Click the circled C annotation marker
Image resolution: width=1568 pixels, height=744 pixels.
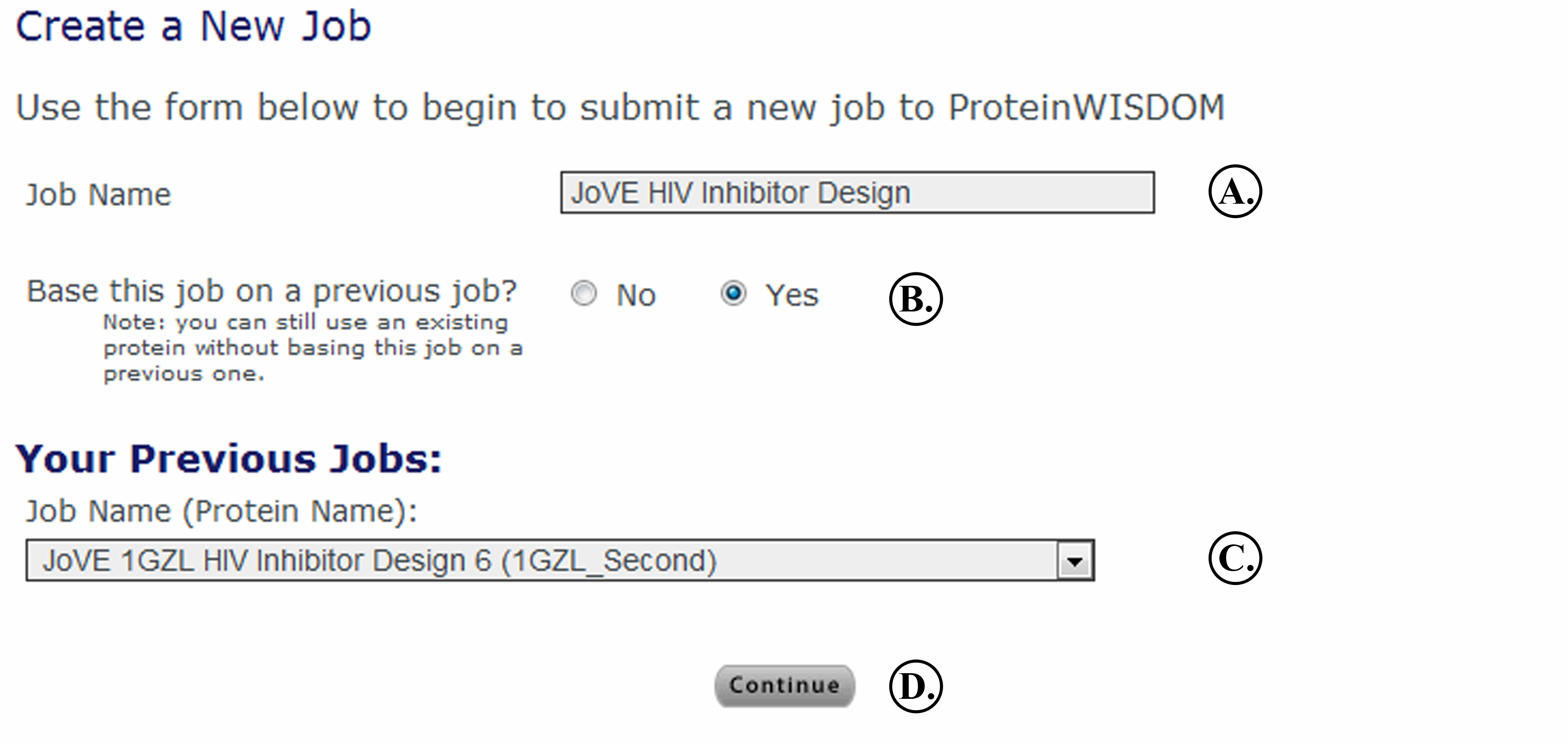coord(1234,558)
